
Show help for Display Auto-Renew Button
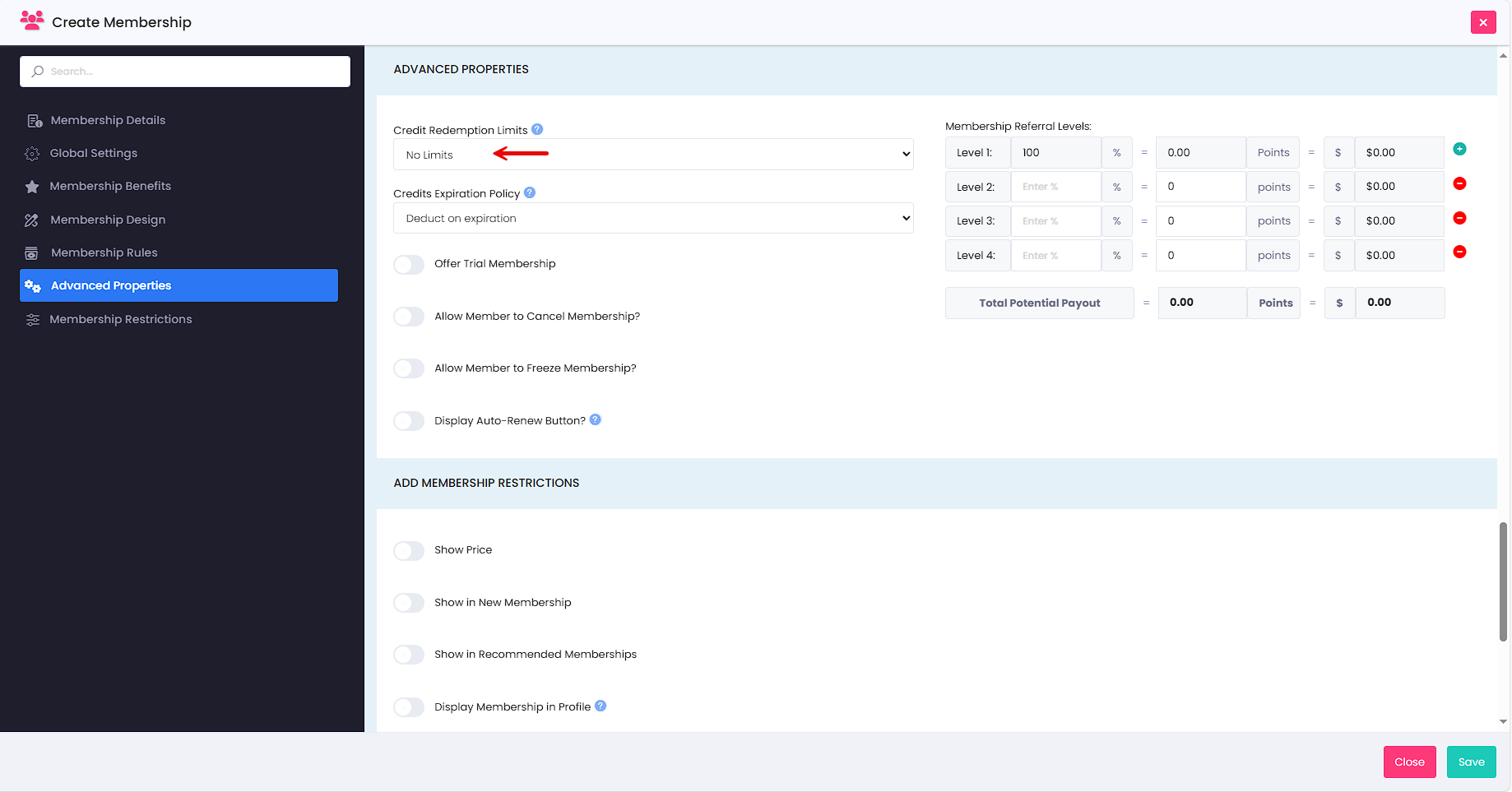pyautogui.click(x=596, y=419)
